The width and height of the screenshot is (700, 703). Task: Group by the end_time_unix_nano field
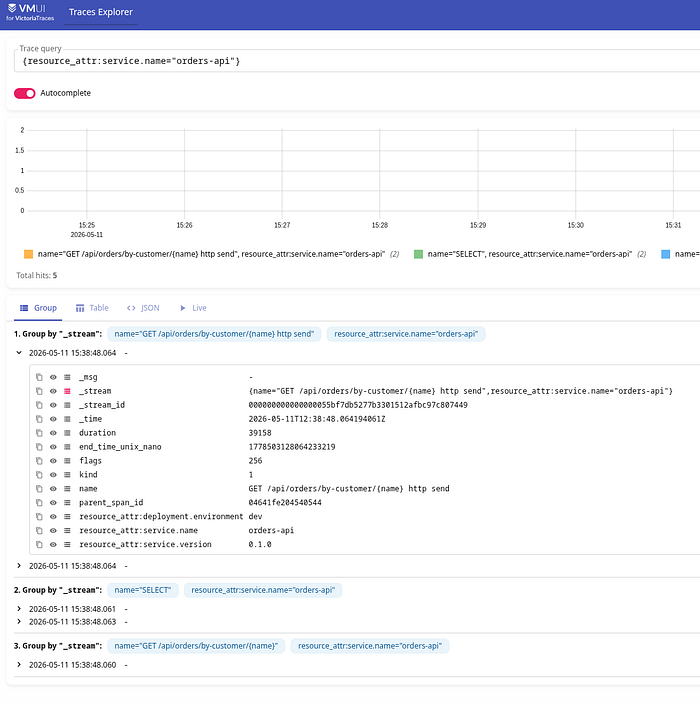(x=67, y=447)
